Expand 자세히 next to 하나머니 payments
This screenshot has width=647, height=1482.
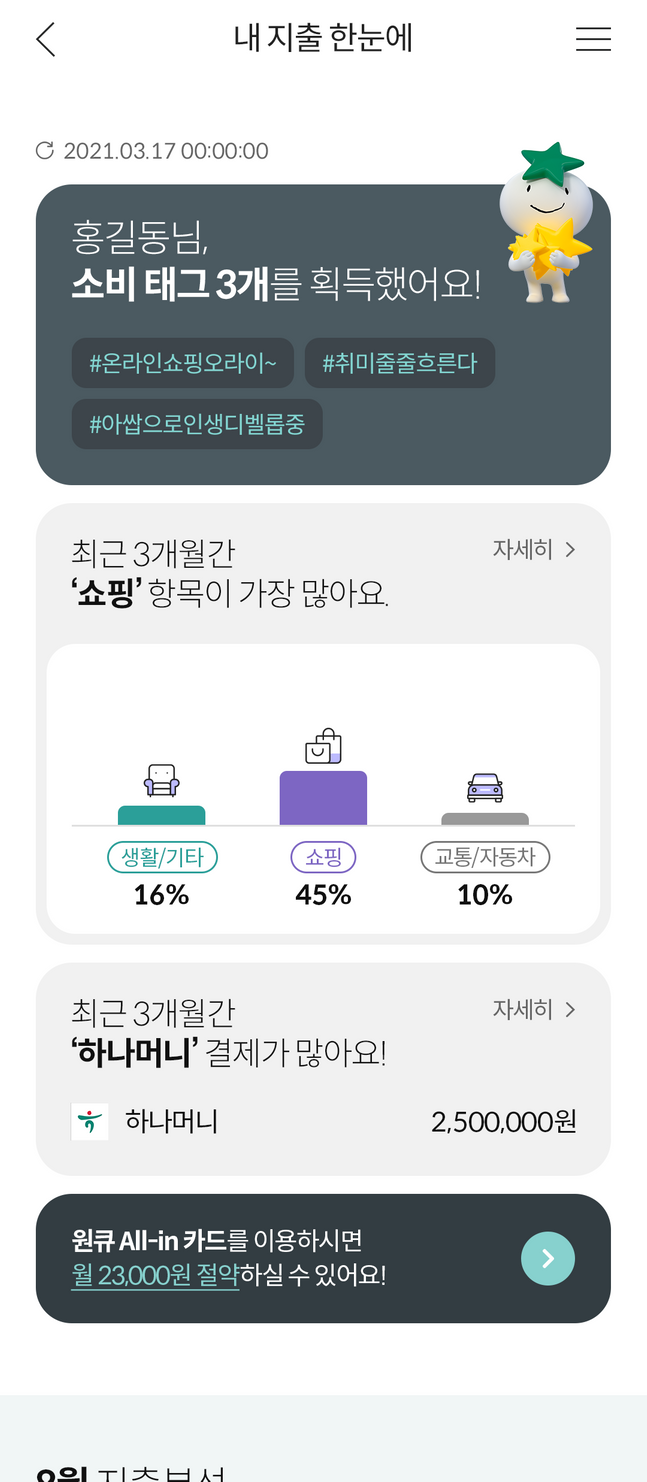tap(534, 1009)
